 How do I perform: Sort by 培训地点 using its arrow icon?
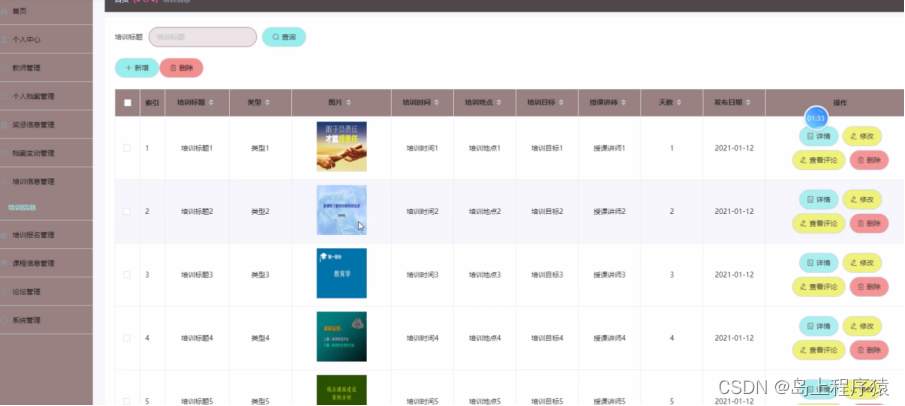(498, 103)
